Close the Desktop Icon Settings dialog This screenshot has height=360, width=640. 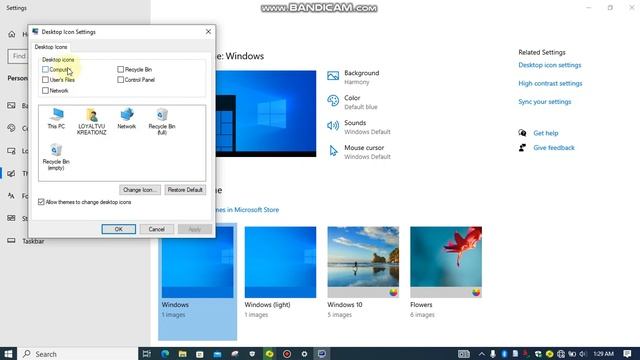[208, 31]
